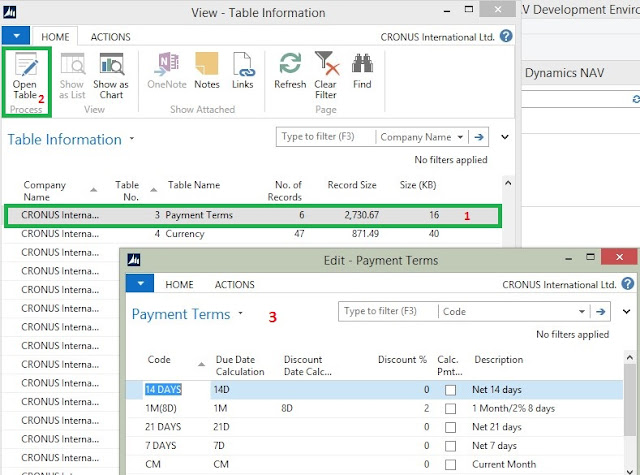This screenshot has width=640, height=475.
Task: Sort by Table Name column header
Action: (194, 185)
